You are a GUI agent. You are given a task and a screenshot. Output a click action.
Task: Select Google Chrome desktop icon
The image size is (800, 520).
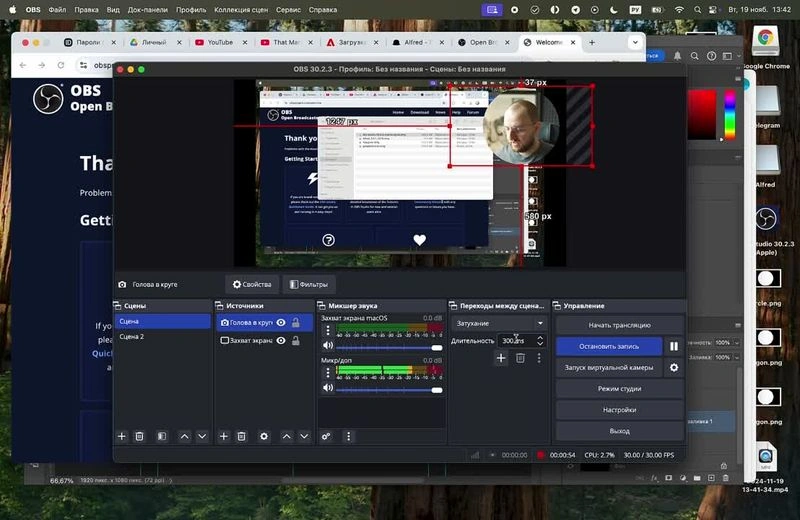click(764, 48)
